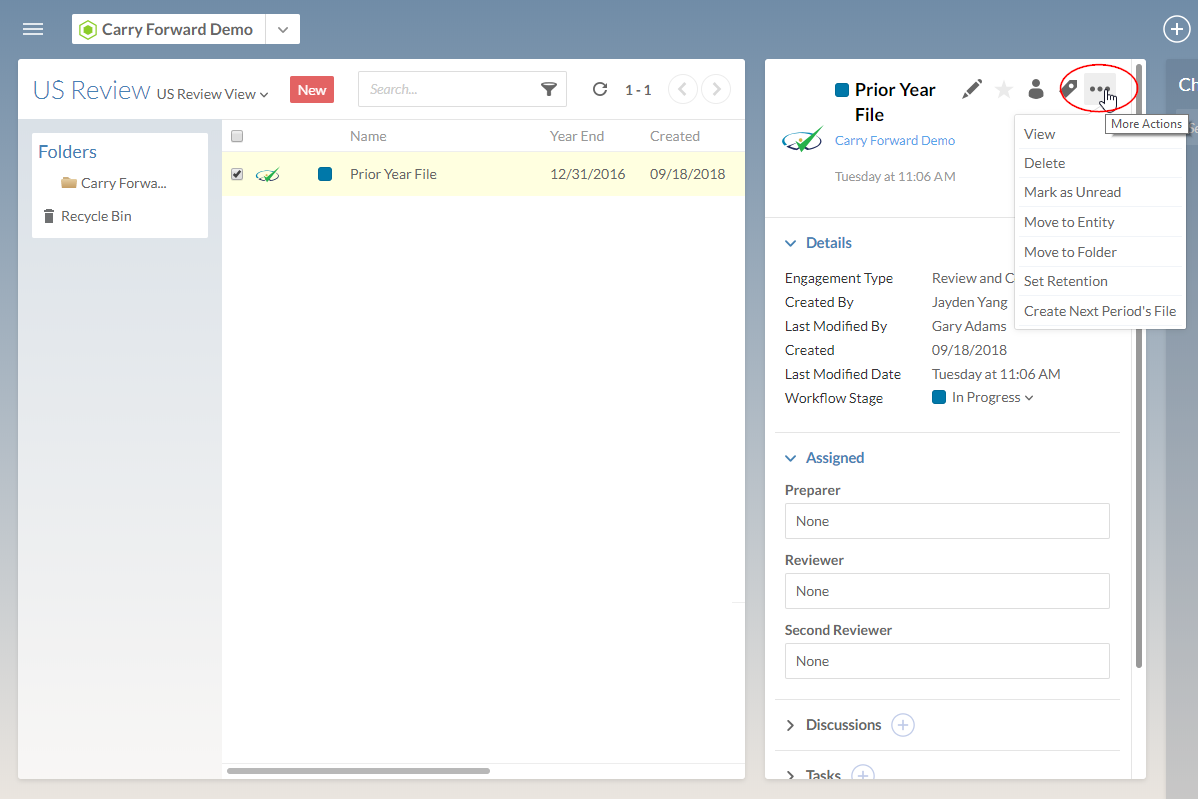Toggle the select-all checkbox in header
This screenshot has width=1198, height=799.
(x=237, y=136)
